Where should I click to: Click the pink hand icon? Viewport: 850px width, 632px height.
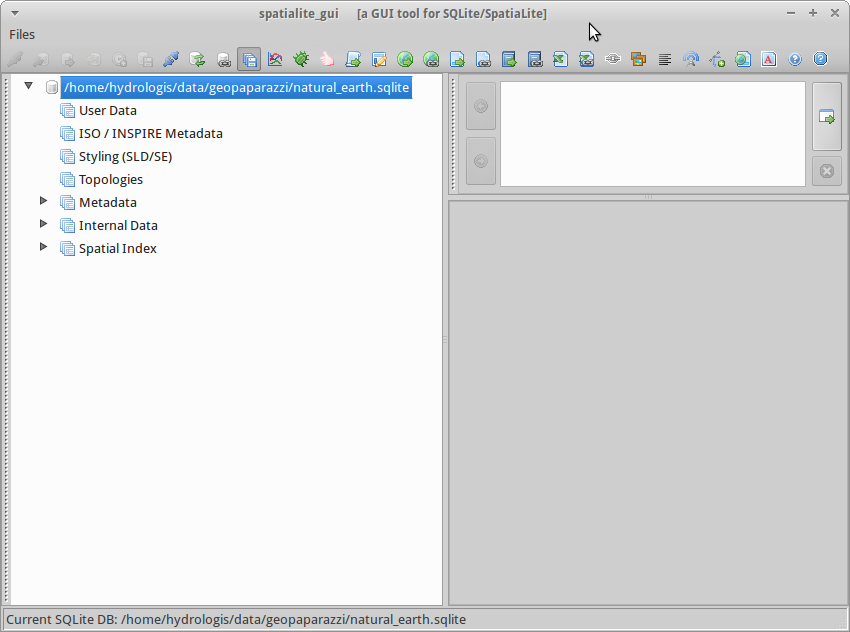click(327, 59)
